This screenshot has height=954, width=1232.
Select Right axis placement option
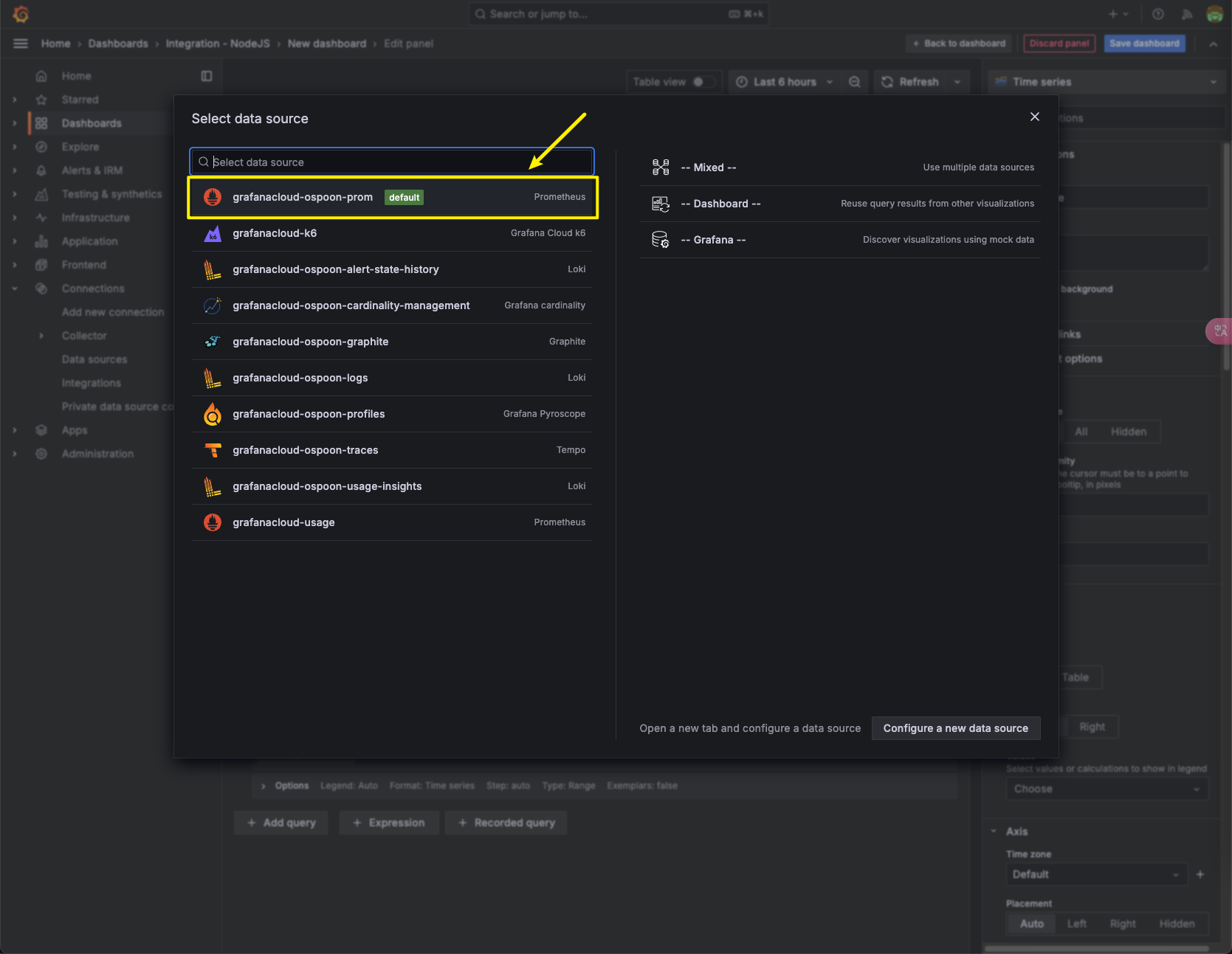(1123, 924)
